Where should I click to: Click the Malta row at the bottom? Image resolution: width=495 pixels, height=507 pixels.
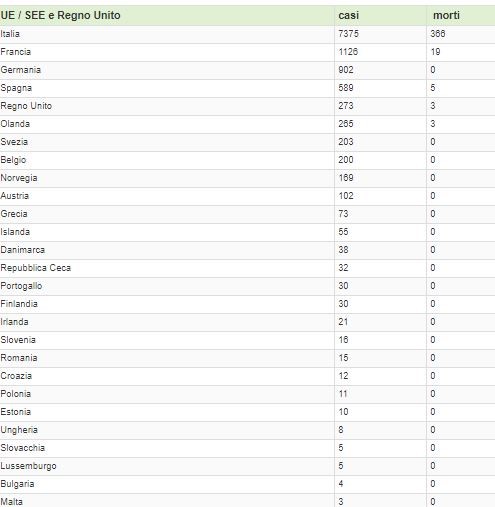pos(247,501)
